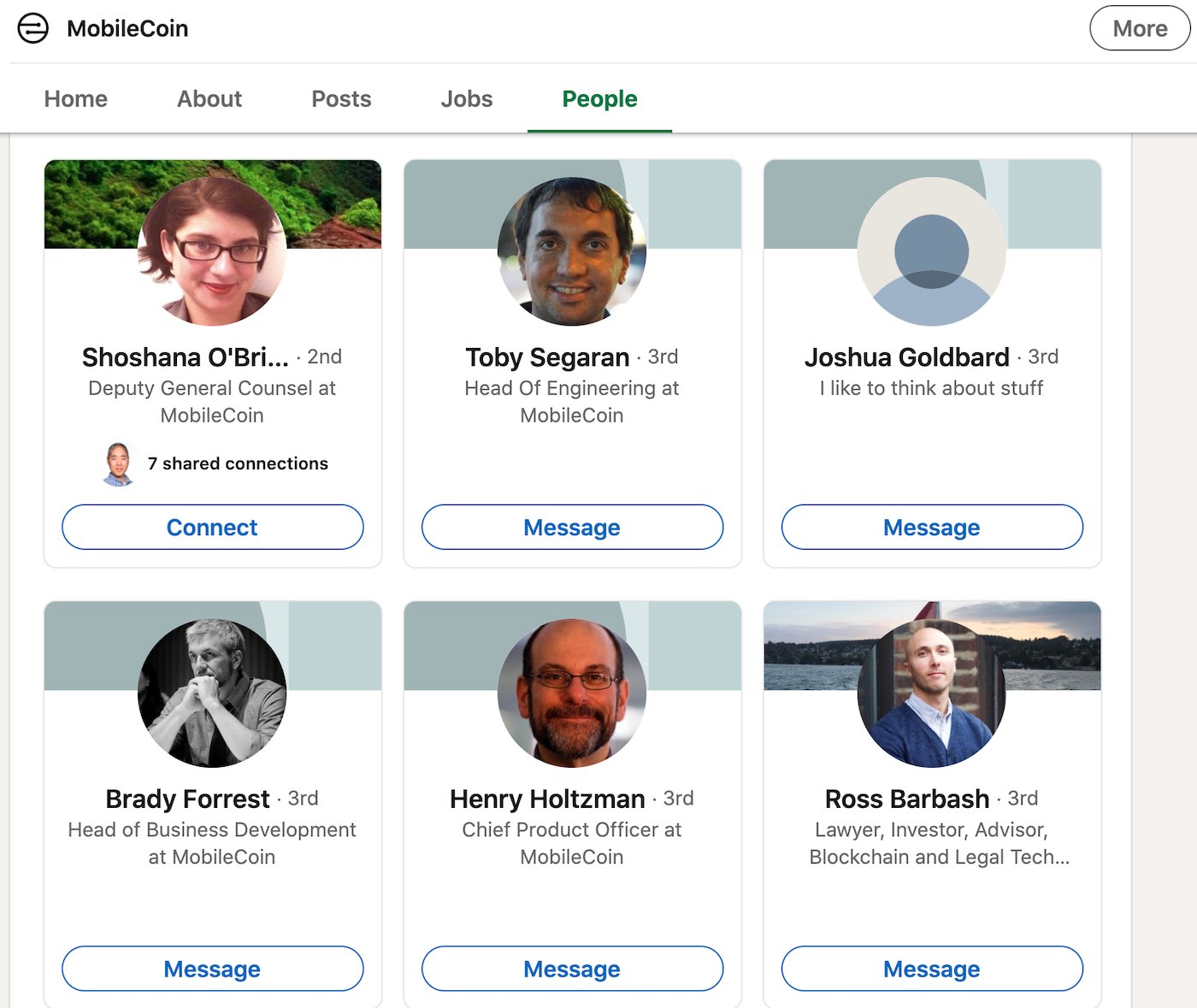Screen dimensions: 1197x1008
Task: Click the MobileCoin logo icon
Action: tap(33, 28)
